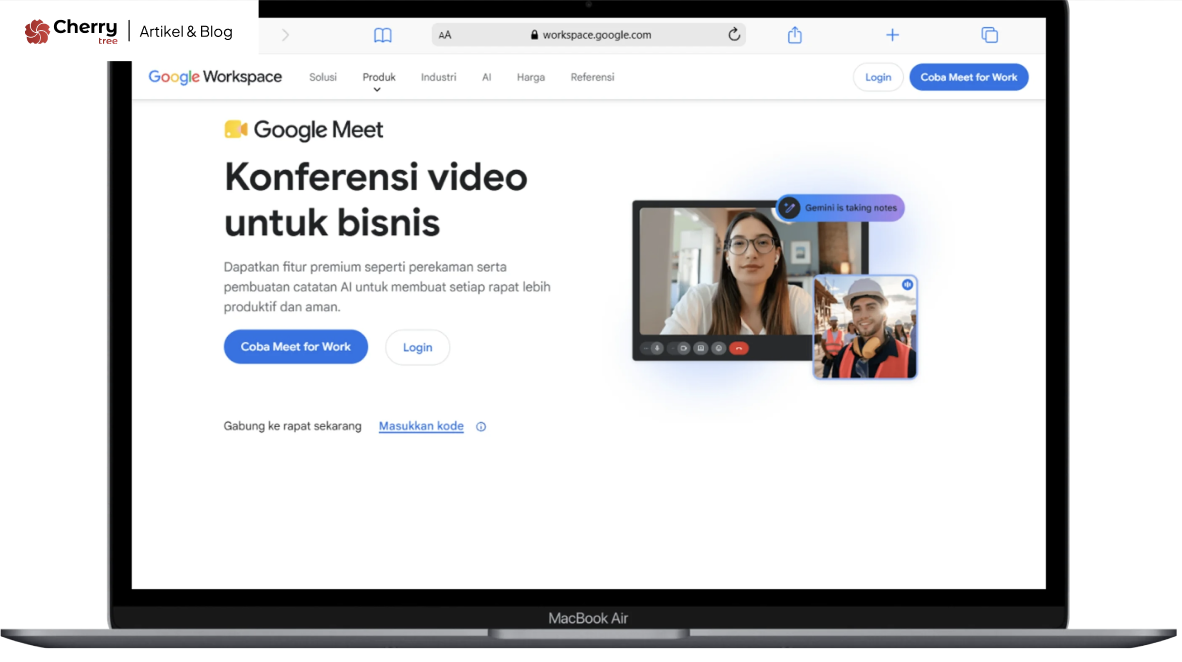1182x662 pixels.
Task: Open the AI menu item
Action: (486, 77)
